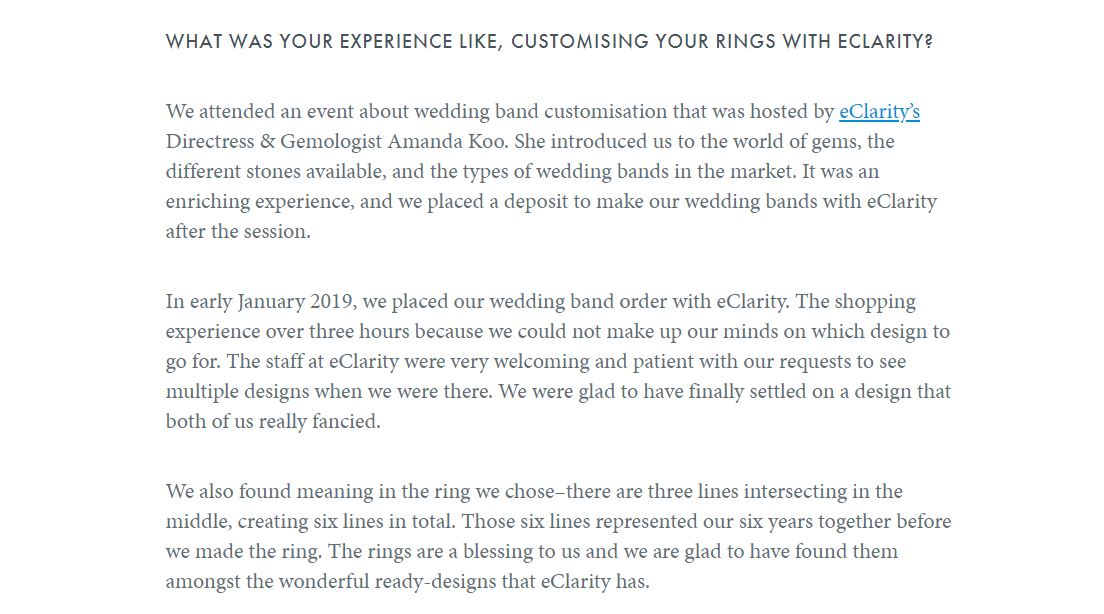Click the heading about customising rings
1104x614 pixels.
549,42
